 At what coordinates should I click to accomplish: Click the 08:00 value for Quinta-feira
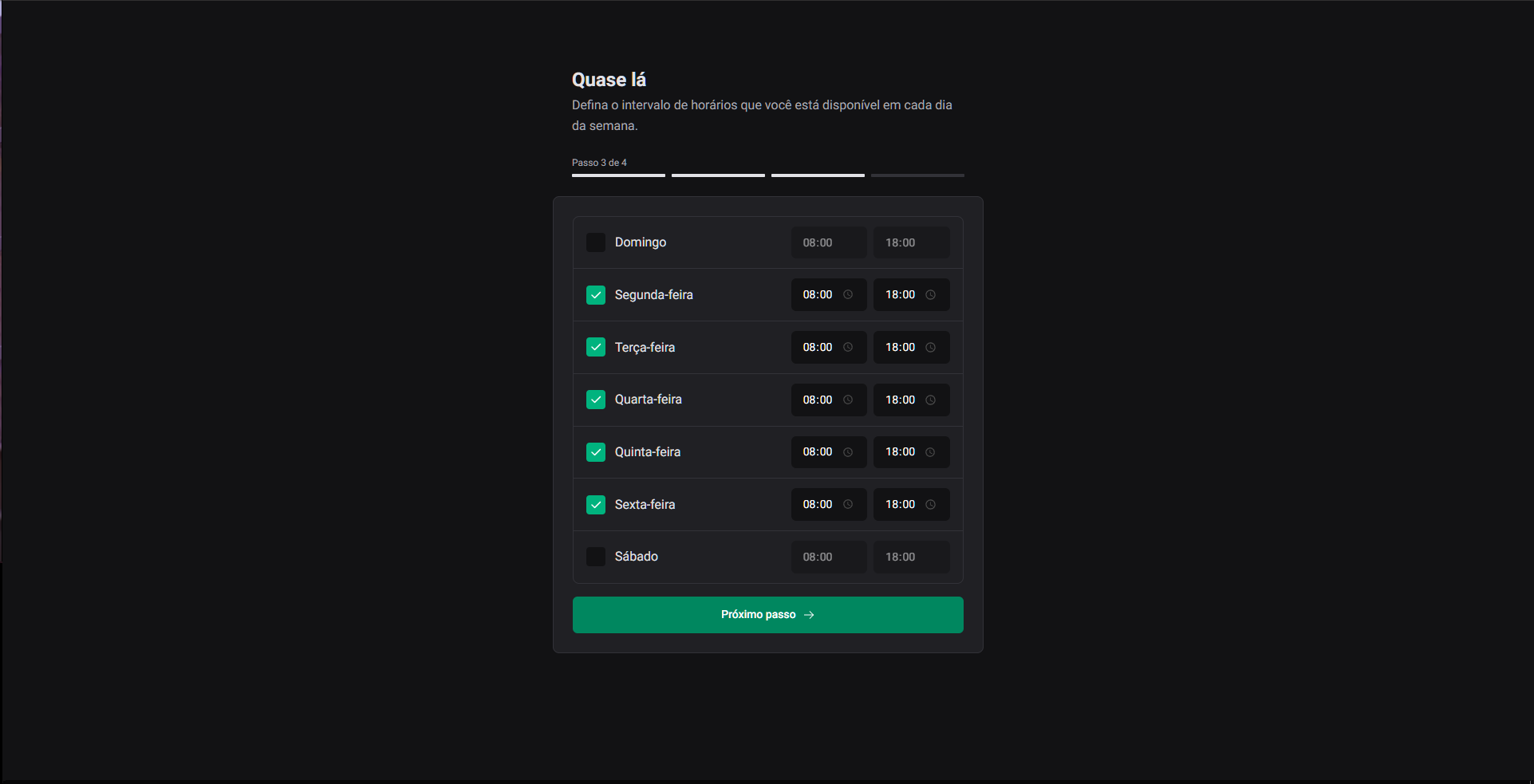coord(818,452)
